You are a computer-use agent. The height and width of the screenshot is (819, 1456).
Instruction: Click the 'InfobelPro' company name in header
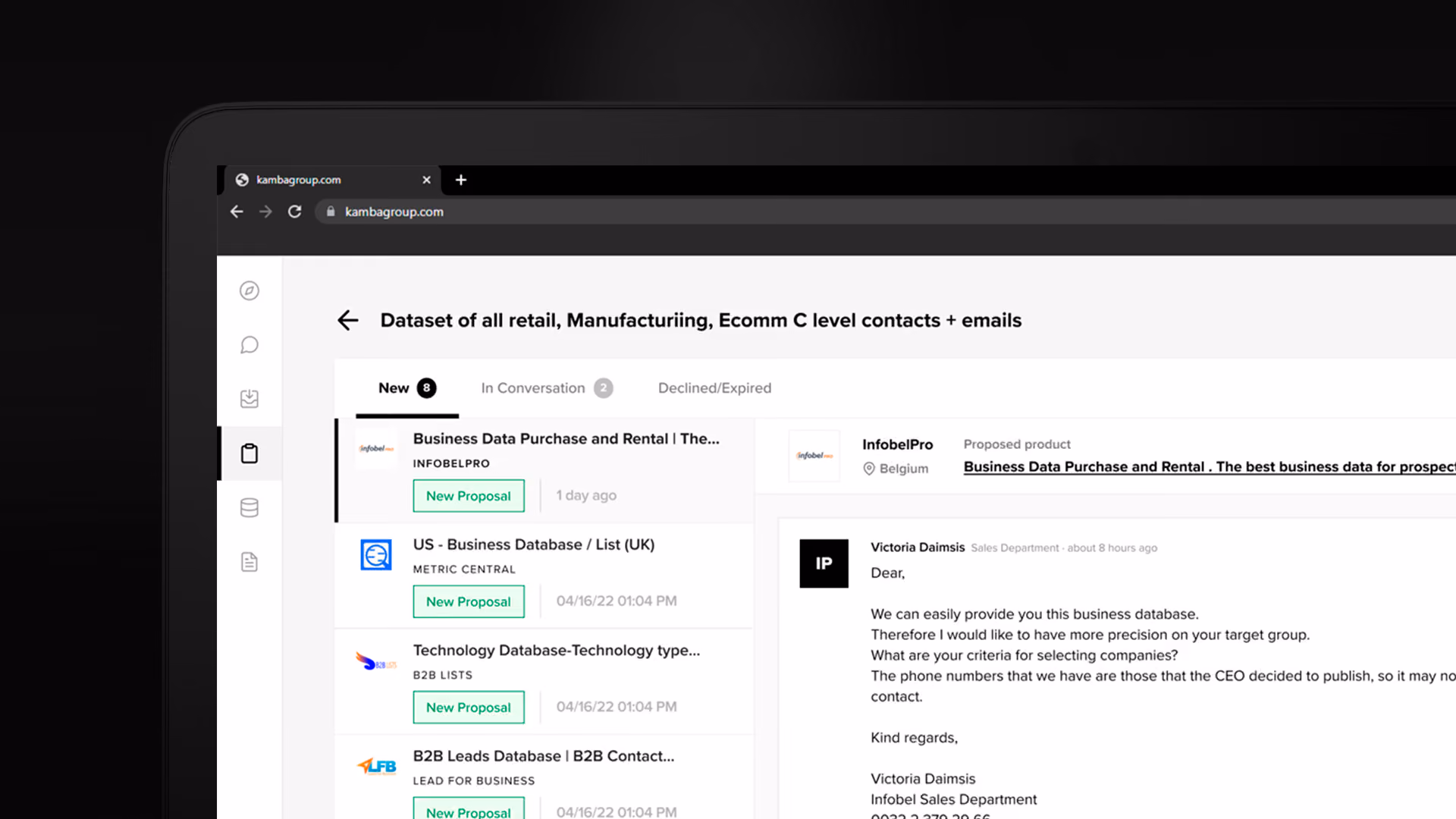898,444
